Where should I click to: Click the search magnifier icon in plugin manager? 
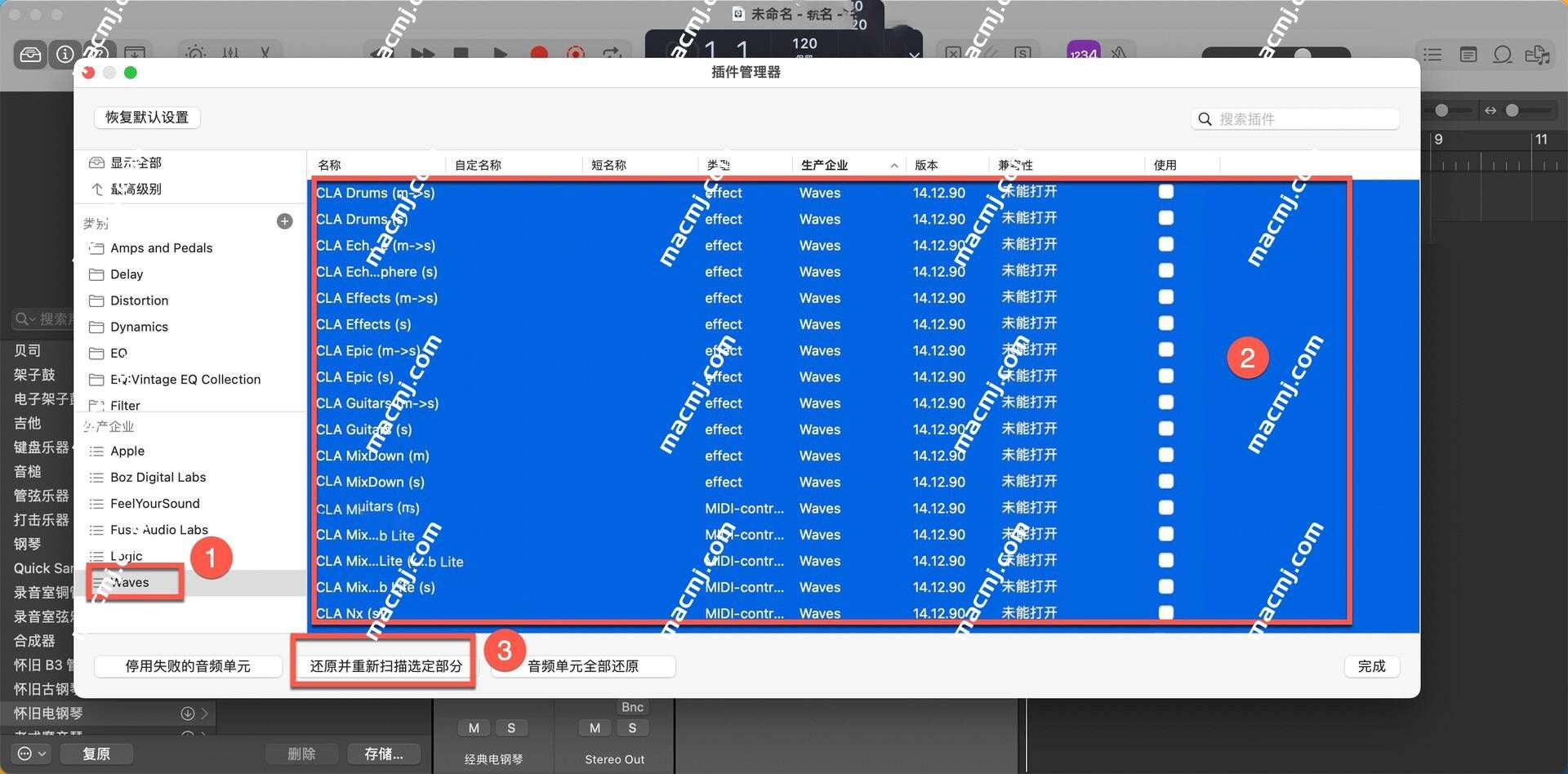click(x=1205, y=119)
